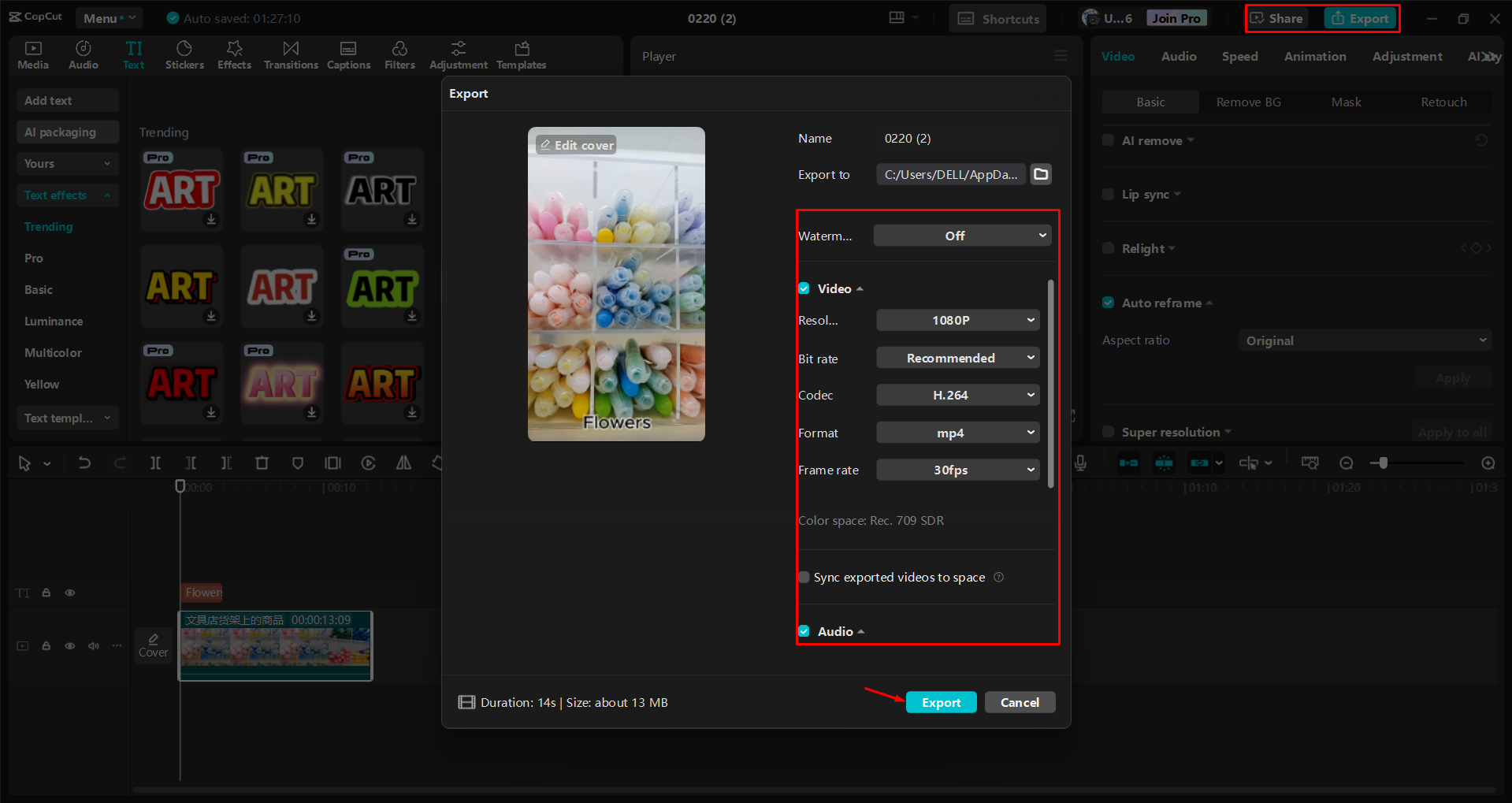This screenshot has height=803, width=1512.
Task: Open the Resolution dropdown set to 1080P
Action: [957, 320]
